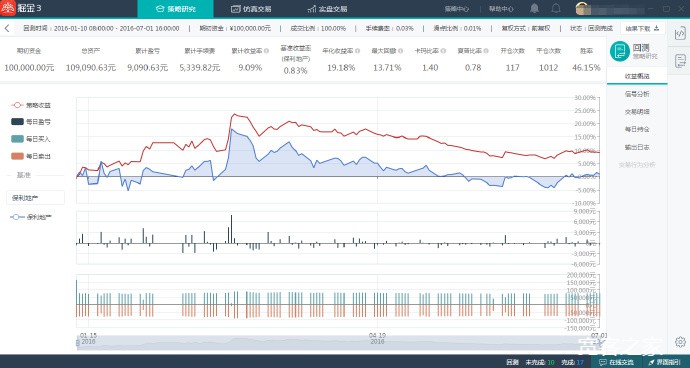Click the chart date range navigator bar

tap(338, 343)
